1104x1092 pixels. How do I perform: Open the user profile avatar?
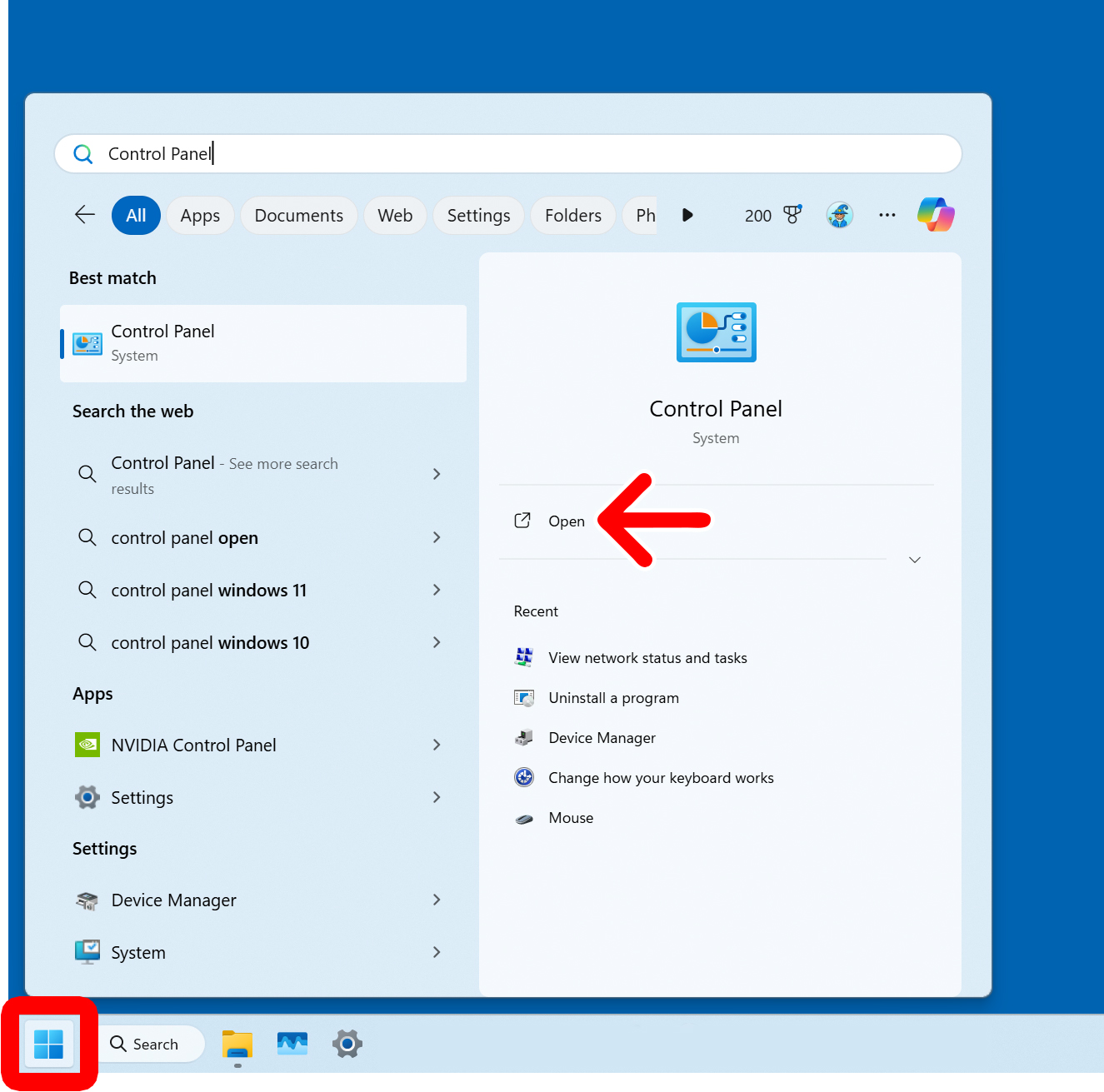click(840, 215)
